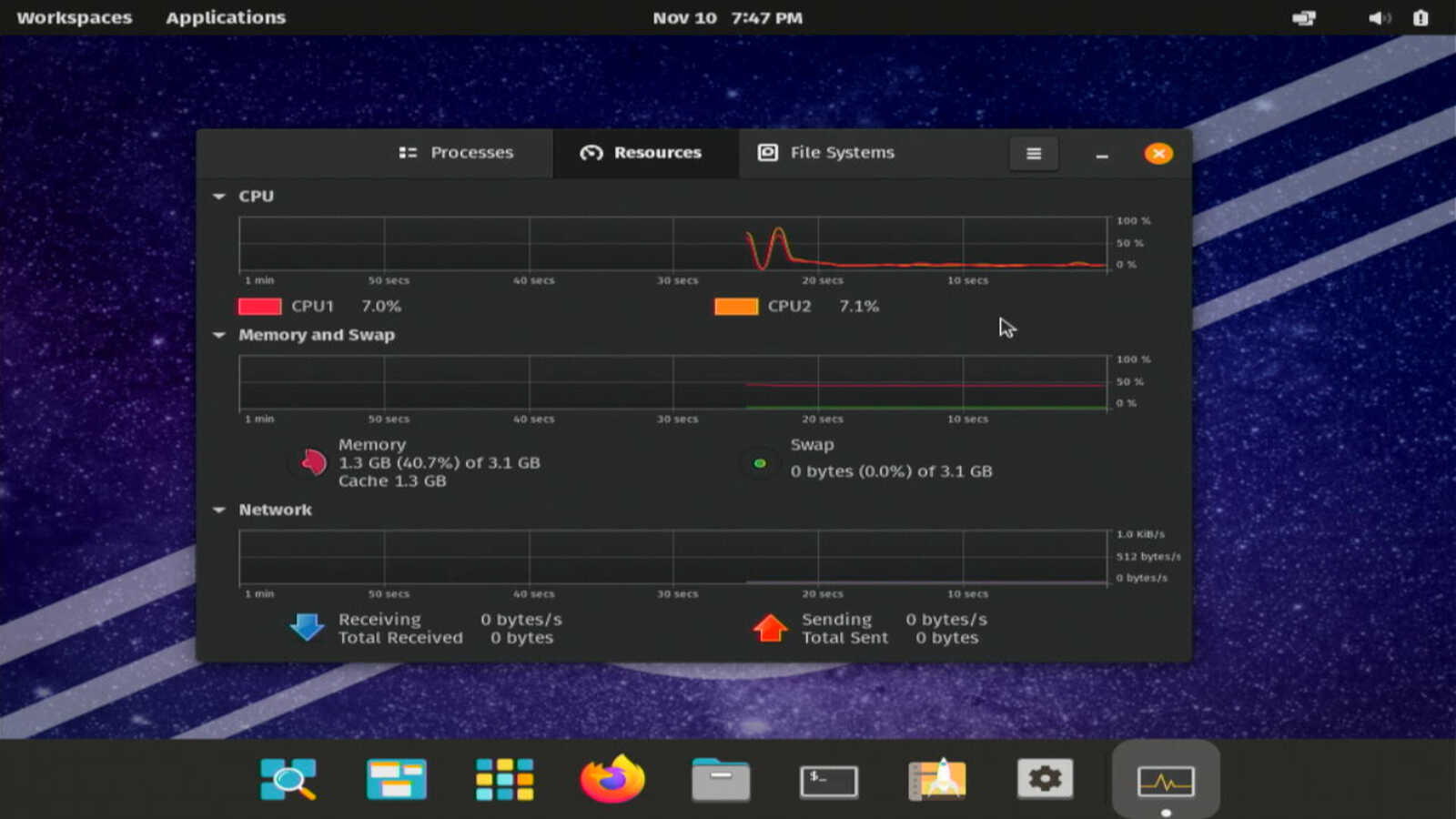Click the Memory pie chart color picker
Image resolution: width=1456 pixels, height=819 pixels.
click(312, 462)
